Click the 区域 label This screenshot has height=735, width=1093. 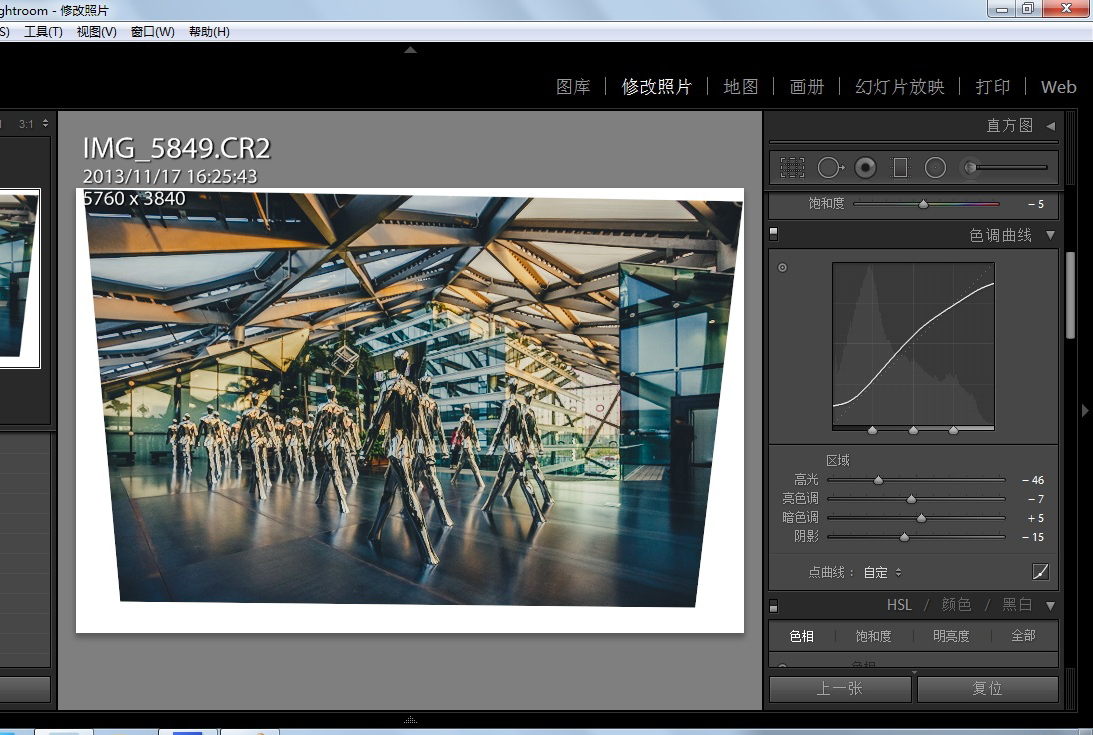click(x=838, y=460)
